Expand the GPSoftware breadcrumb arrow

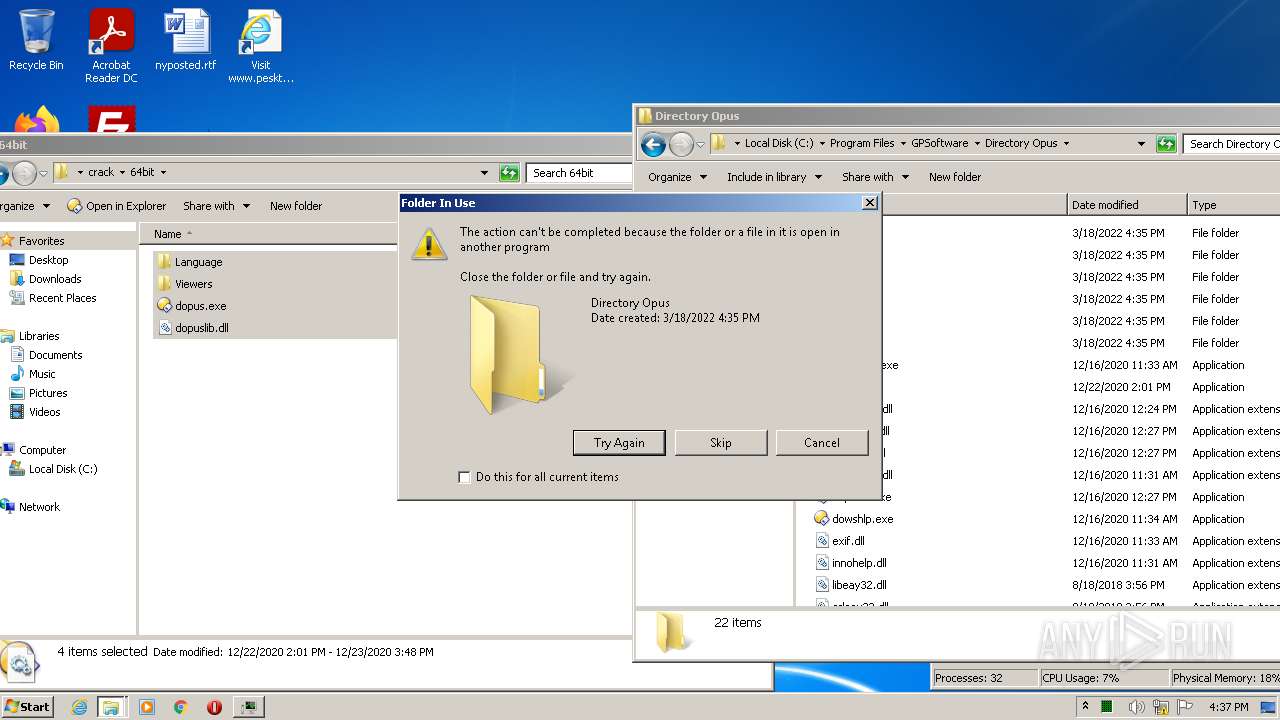click(977, 144)
